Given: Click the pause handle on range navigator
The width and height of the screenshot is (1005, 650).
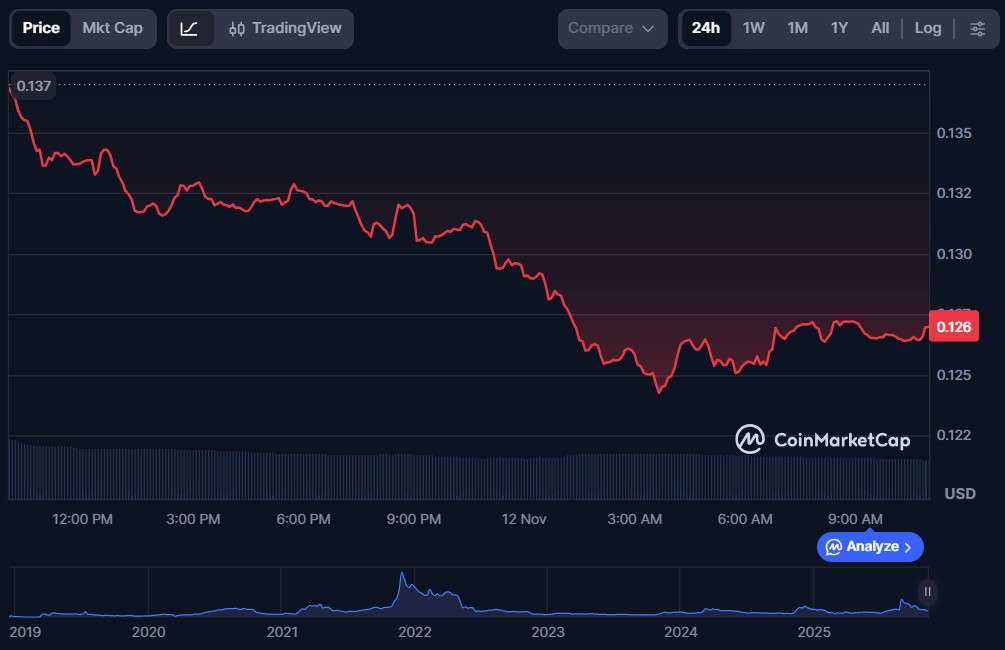Looking at the screenshot, I should pyautogui.click(x=927, y=592).
